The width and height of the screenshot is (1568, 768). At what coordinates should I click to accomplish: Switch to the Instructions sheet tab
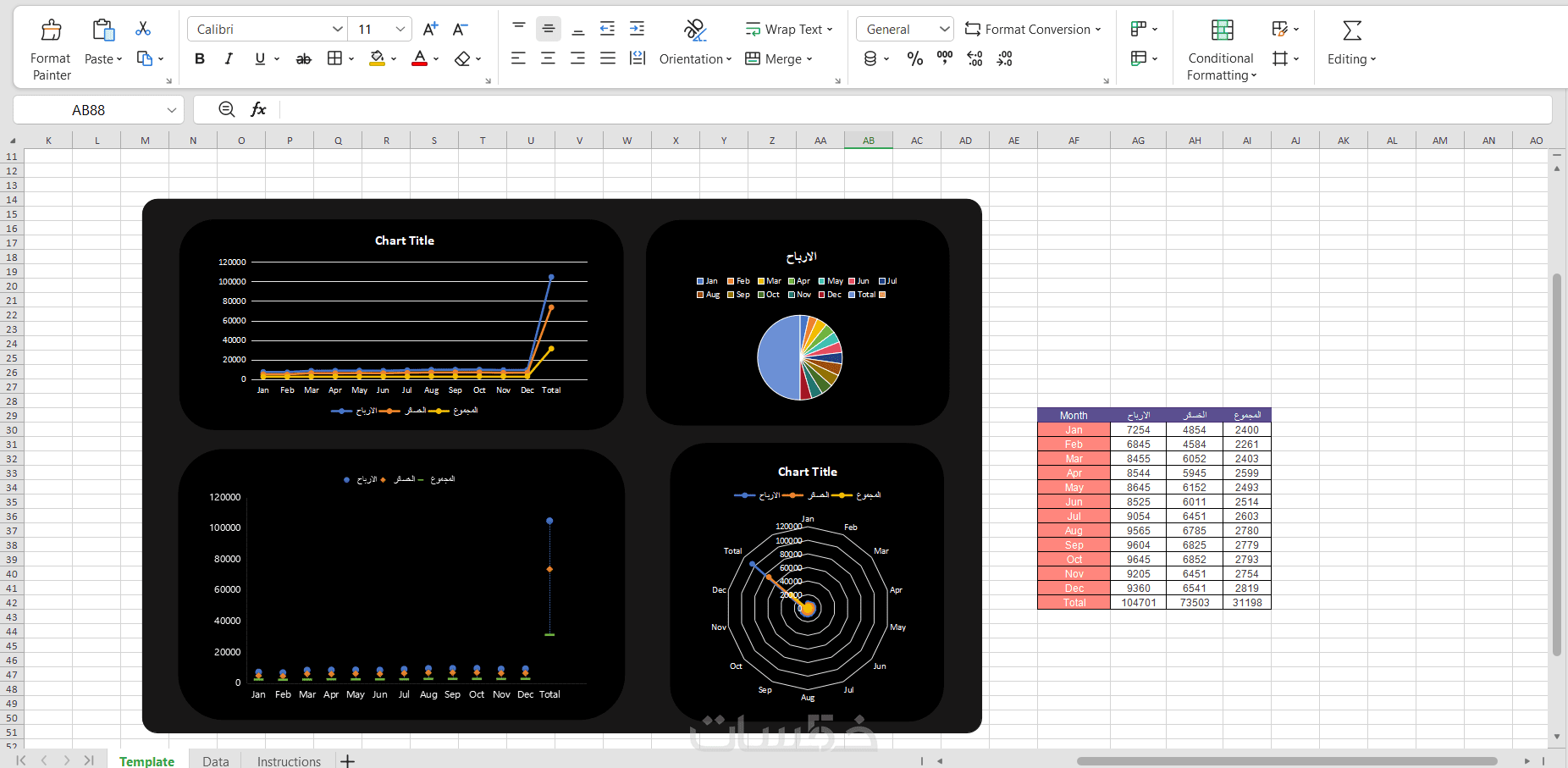(289, 761)
